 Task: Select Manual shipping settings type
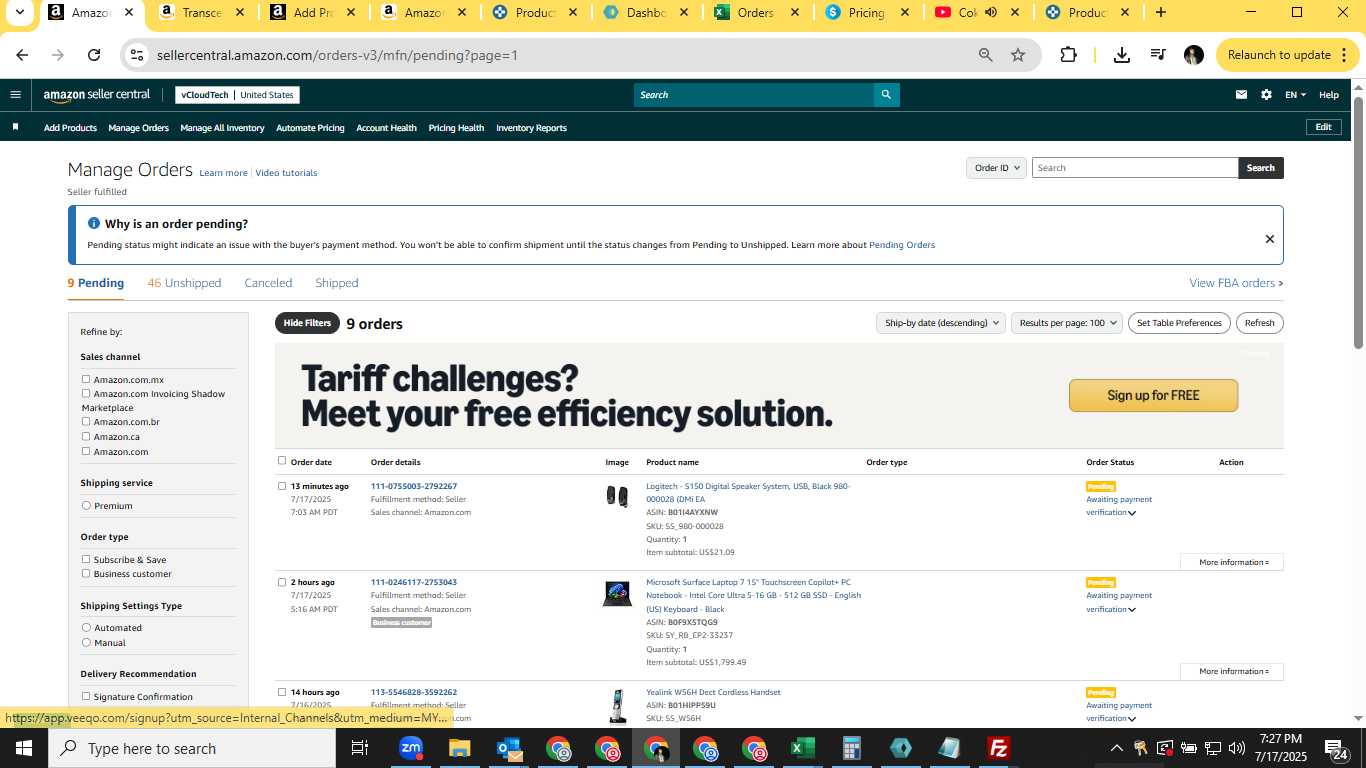86,642
